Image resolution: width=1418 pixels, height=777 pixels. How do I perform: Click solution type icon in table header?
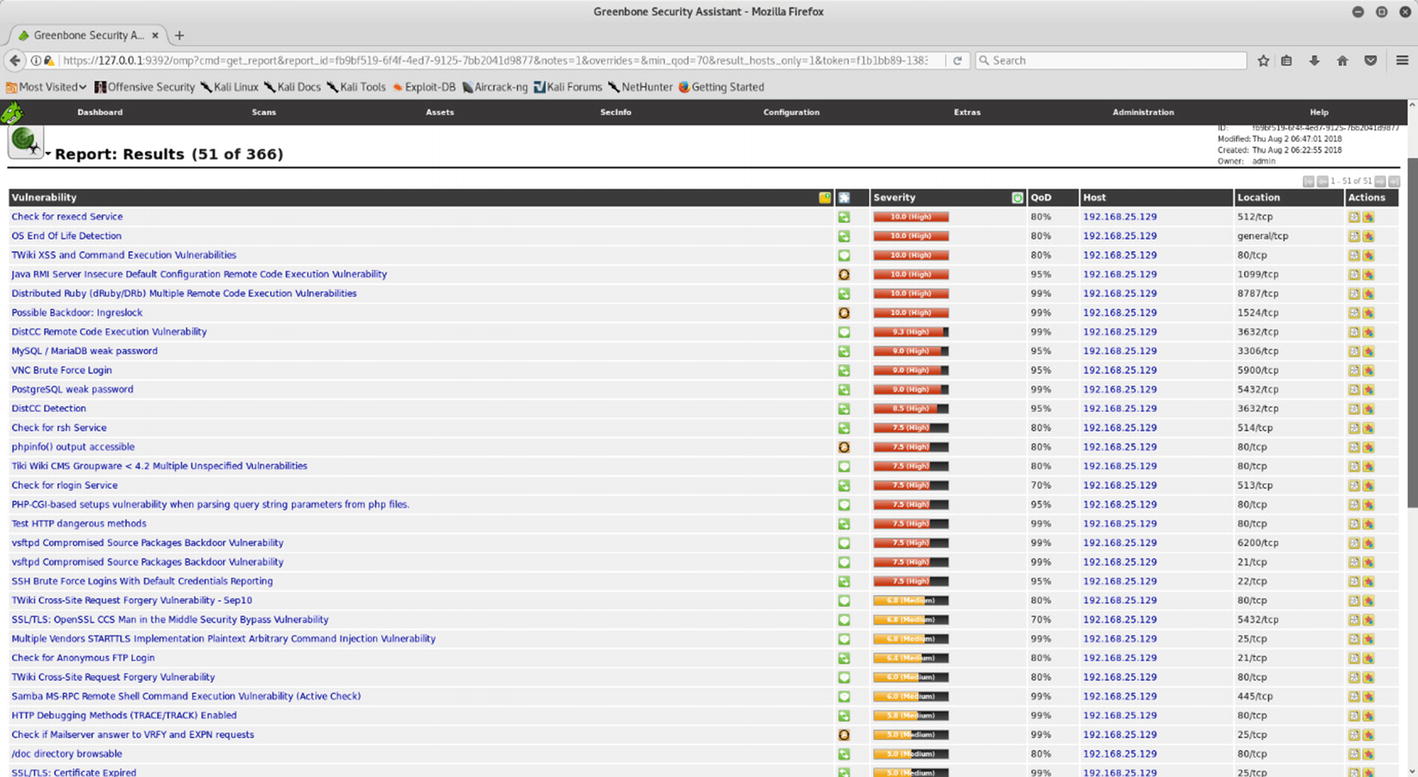click(x=844, y=198)
